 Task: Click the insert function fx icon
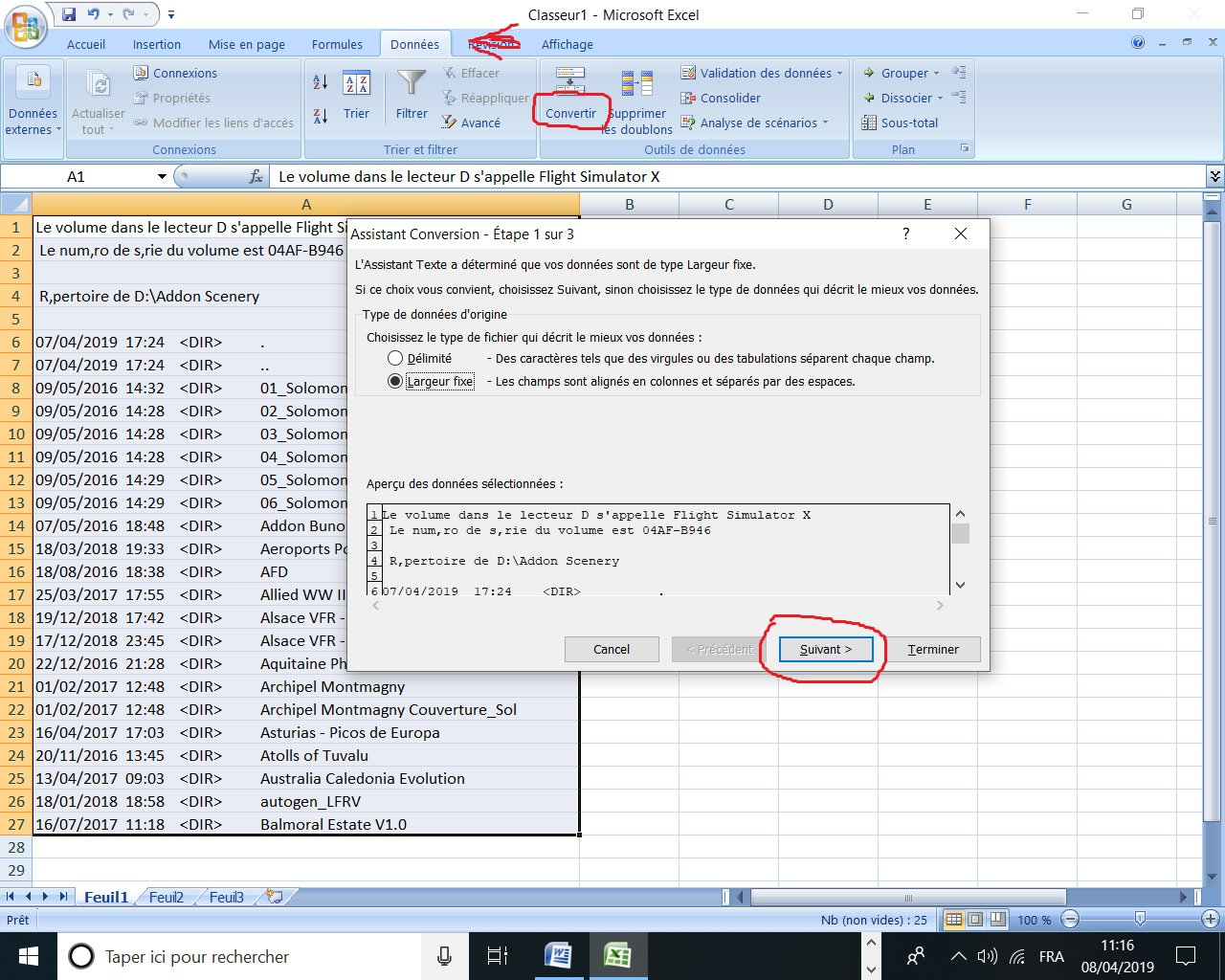[x=256, y=176]
